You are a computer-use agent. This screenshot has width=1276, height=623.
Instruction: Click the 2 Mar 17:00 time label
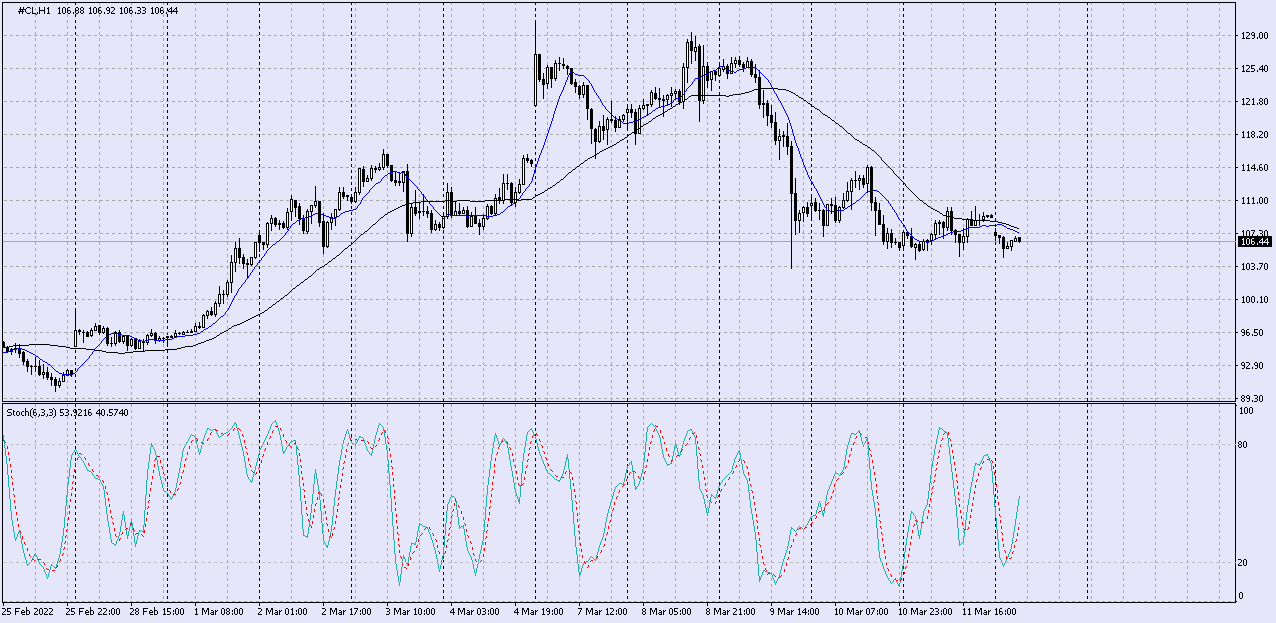347,609
